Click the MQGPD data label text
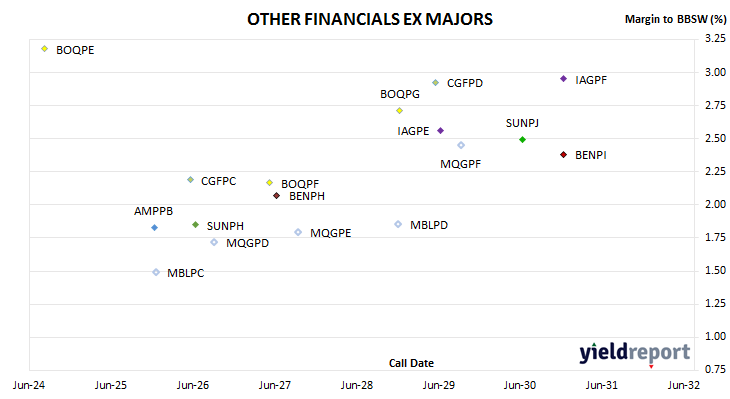 coord(247,243)
